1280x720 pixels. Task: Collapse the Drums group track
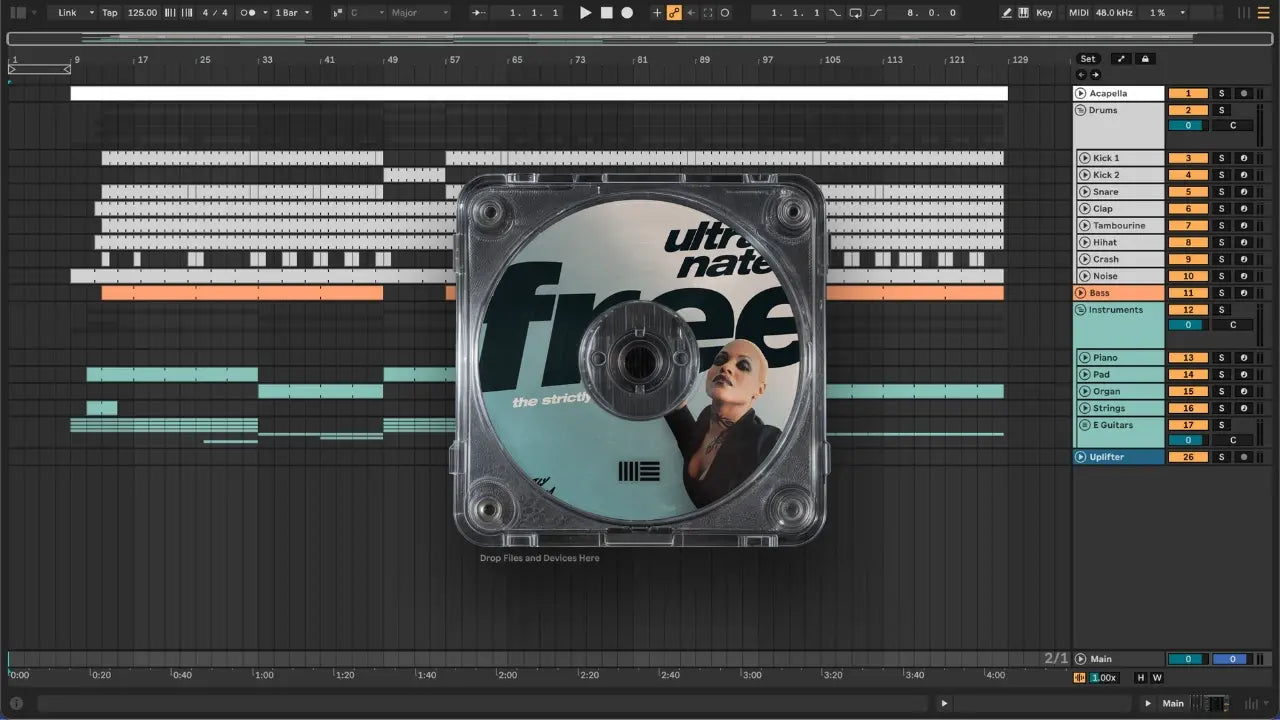[1081, 110]
